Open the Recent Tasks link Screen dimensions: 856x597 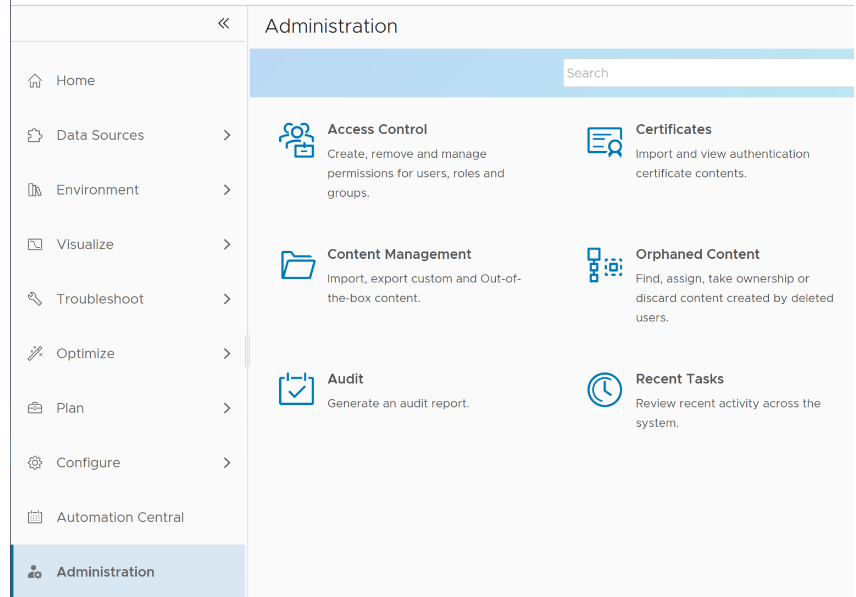click(x=680, y=379)
